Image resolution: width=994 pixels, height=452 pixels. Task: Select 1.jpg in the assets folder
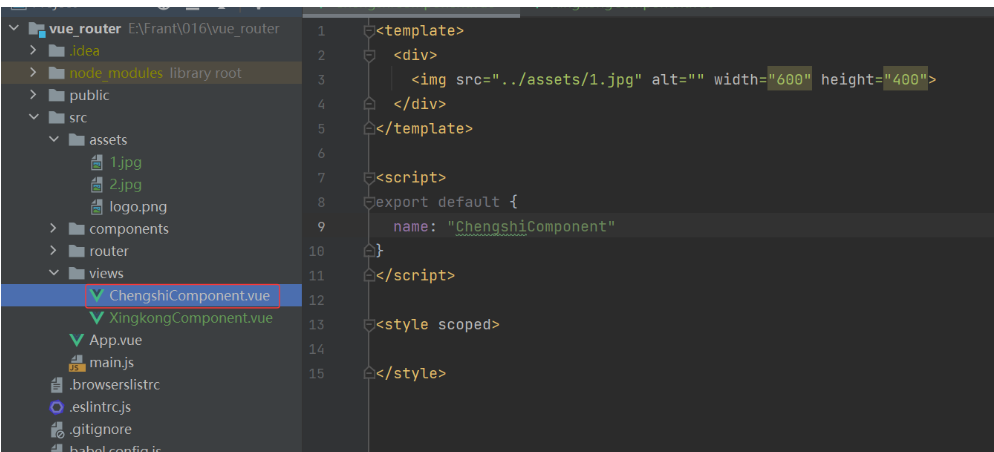(x=126, y=162)
